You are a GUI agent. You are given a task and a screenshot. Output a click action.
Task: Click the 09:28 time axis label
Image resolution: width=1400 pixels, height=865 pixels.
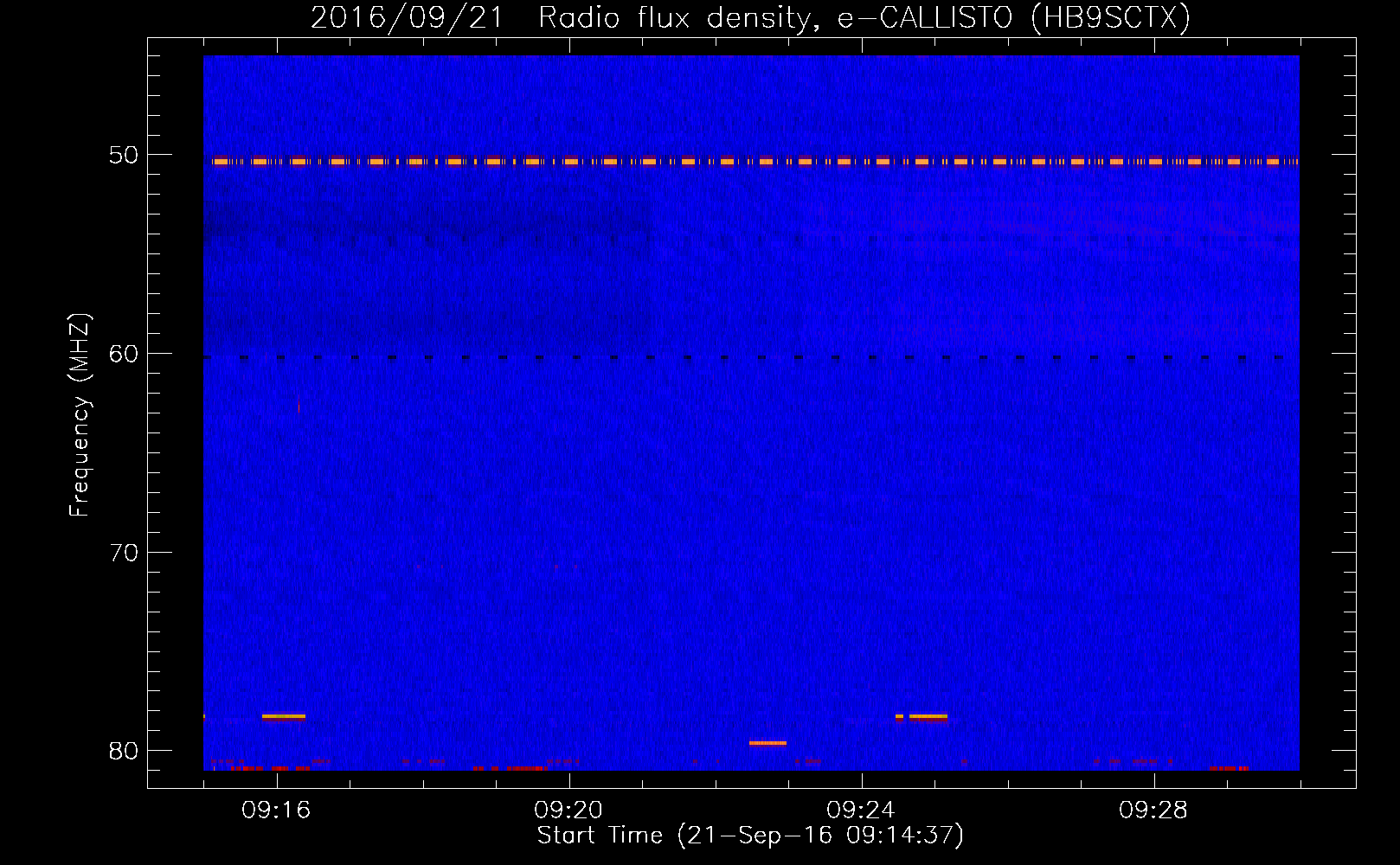pyautogui.click(x=1153, y=810)
